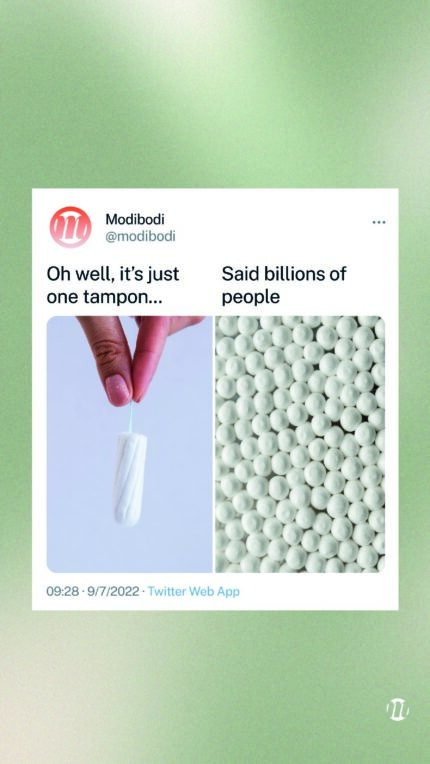Image resolution: width=430 pixels, height=764 pixels.
Task: Visit the @modibodi handle
Action: click(x=140, y=237)
